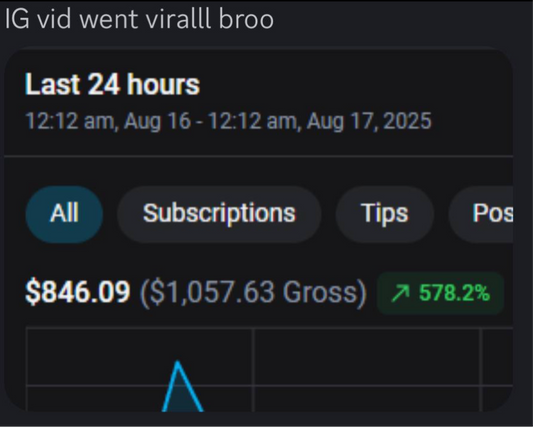Click the Last 24 hours heading
The width and height of the screenshot is (533, 427).
[x=113, y=84]
